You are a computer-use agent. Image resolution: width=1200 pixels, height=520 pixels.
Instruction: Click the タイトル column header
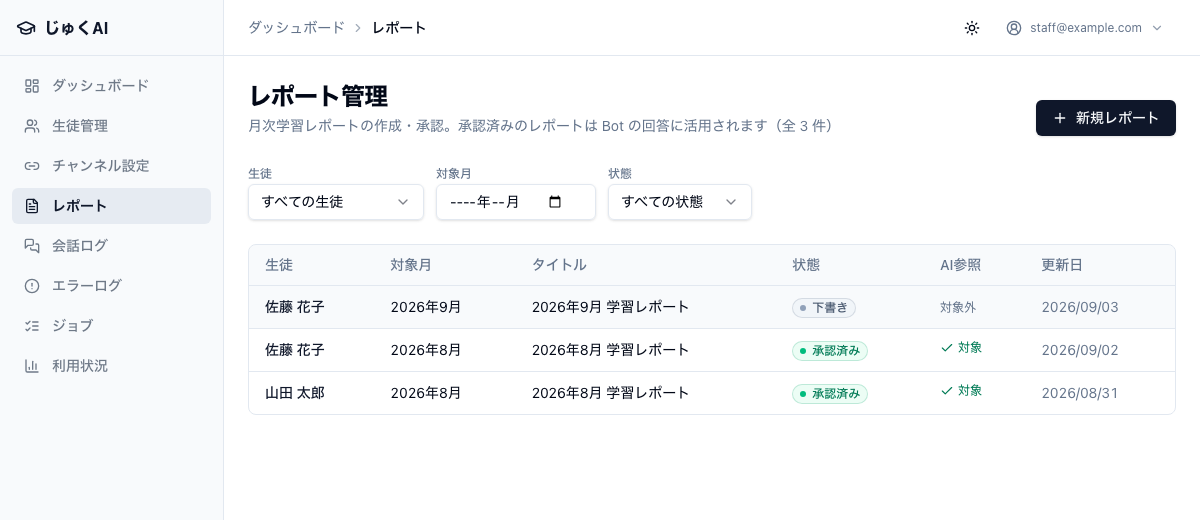(x=559, y=265)
